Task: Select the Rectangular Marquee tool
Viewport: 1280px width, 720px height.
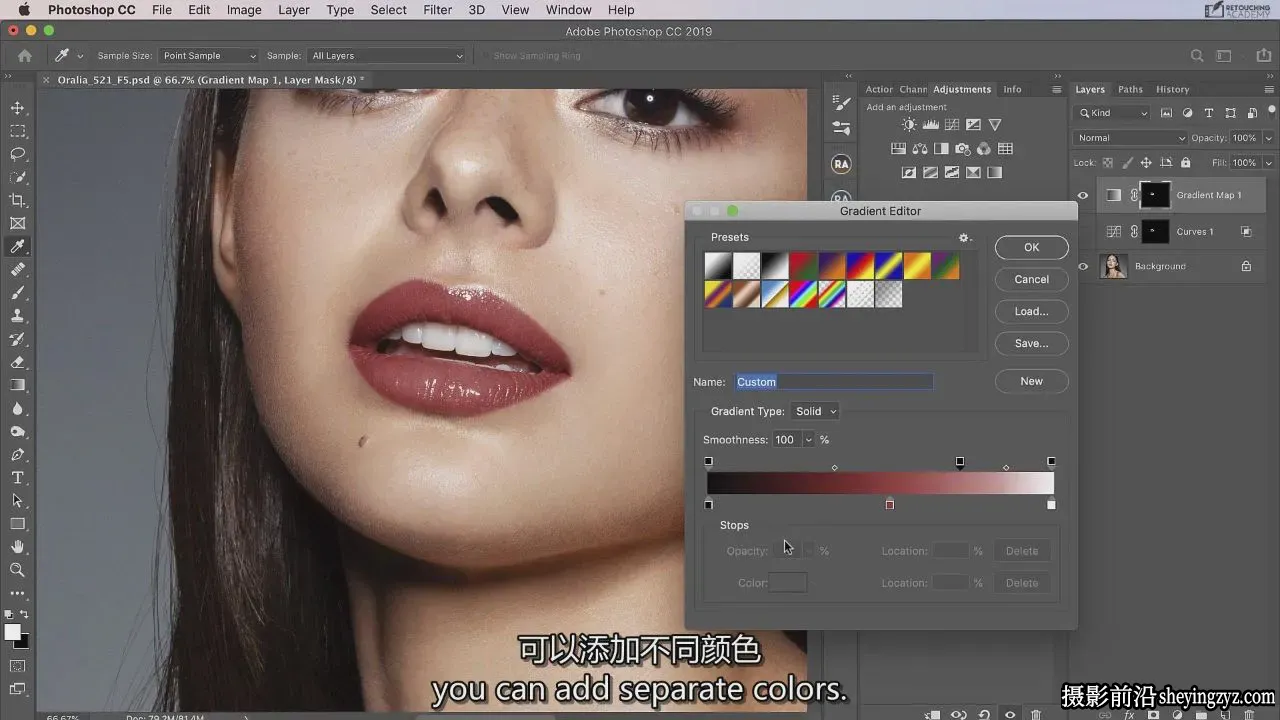Action: 17,131
